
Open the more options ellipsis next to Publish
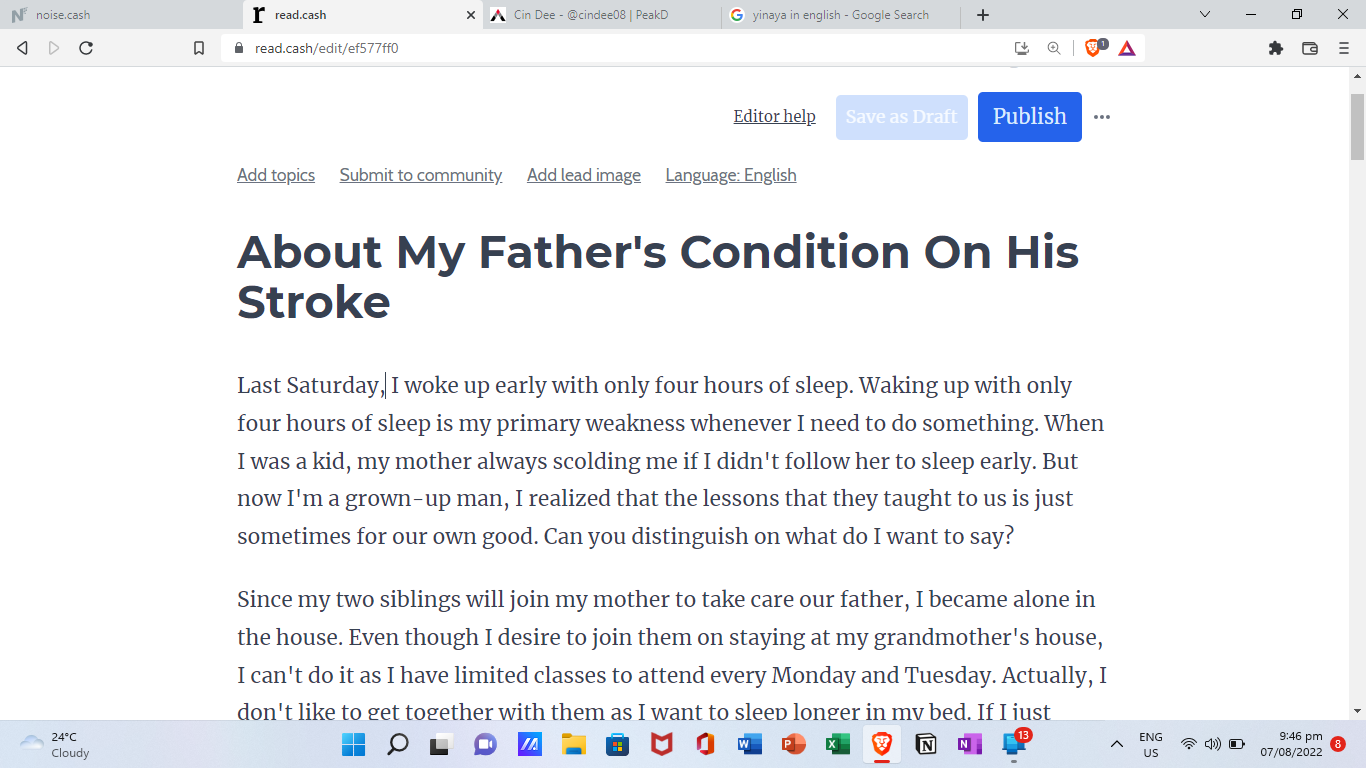[1102, 117]
